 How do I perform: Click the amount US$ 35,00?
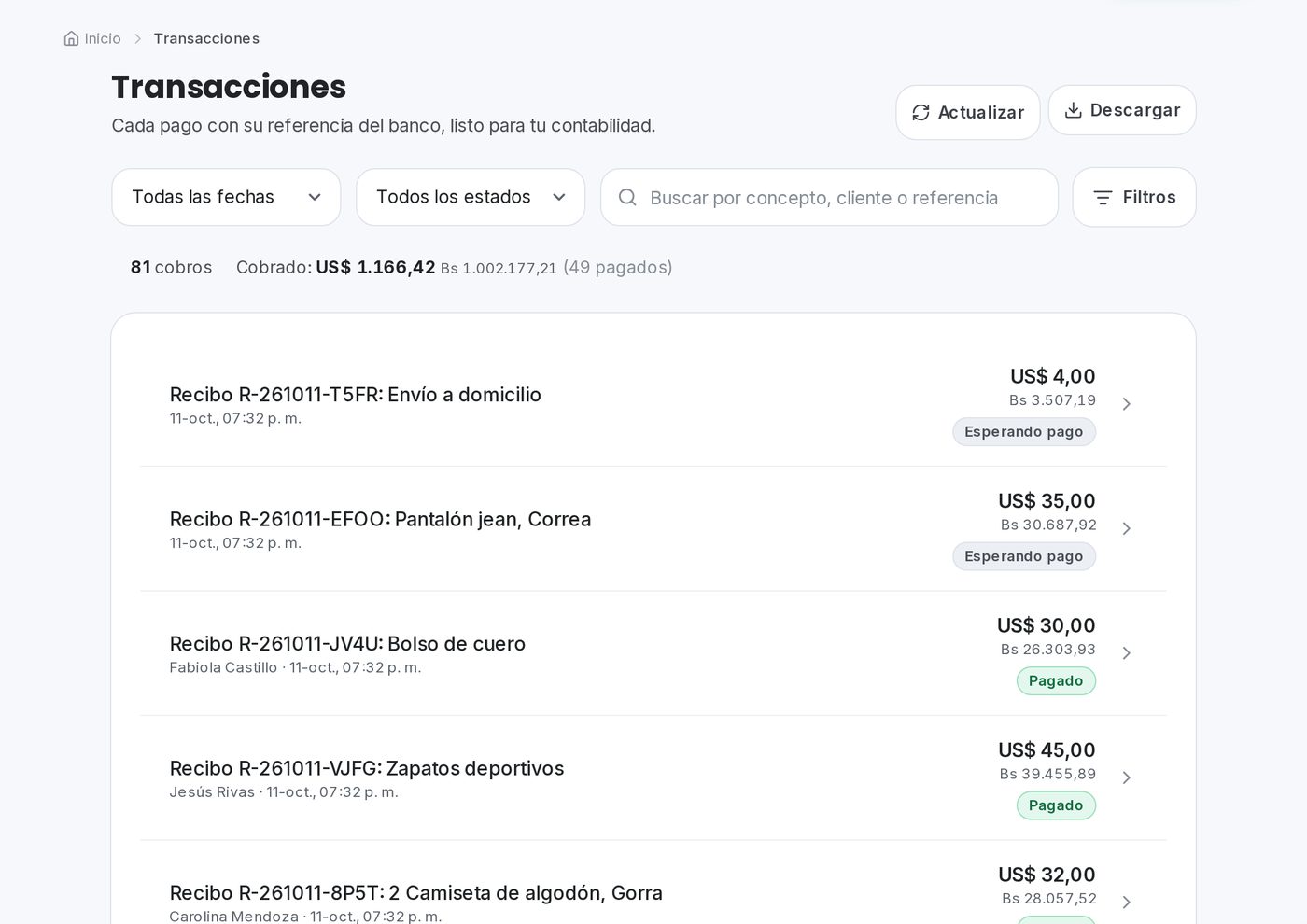pos(1047,501)
